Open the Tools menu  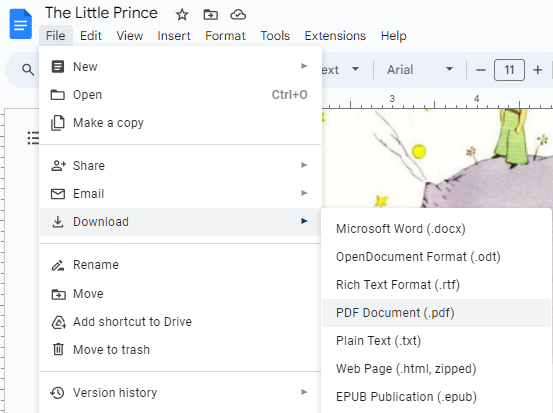[275, 36]
